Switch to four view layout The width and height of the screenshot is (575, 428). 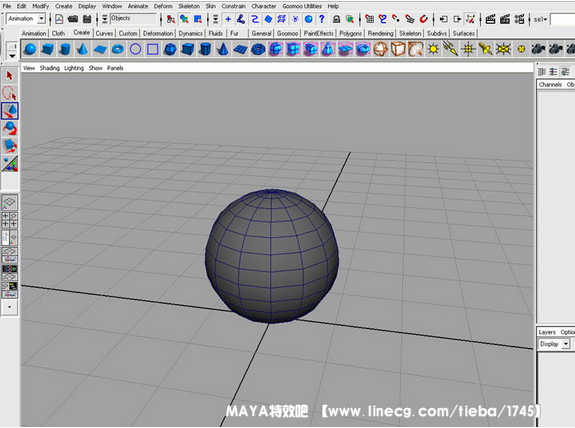[x=10, y=220]
